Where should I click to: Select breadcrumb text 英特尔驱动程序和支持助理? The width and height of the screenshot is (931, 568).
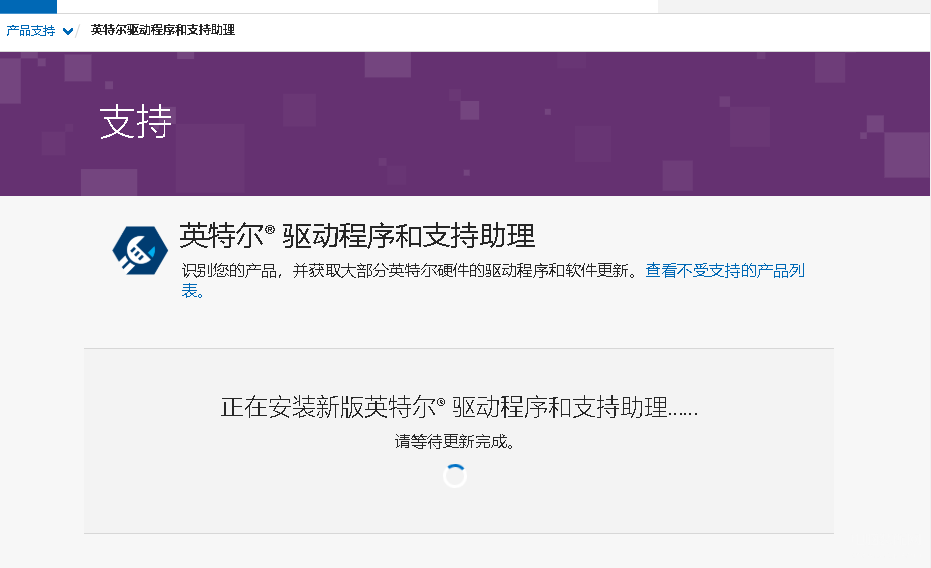[163, 30]
